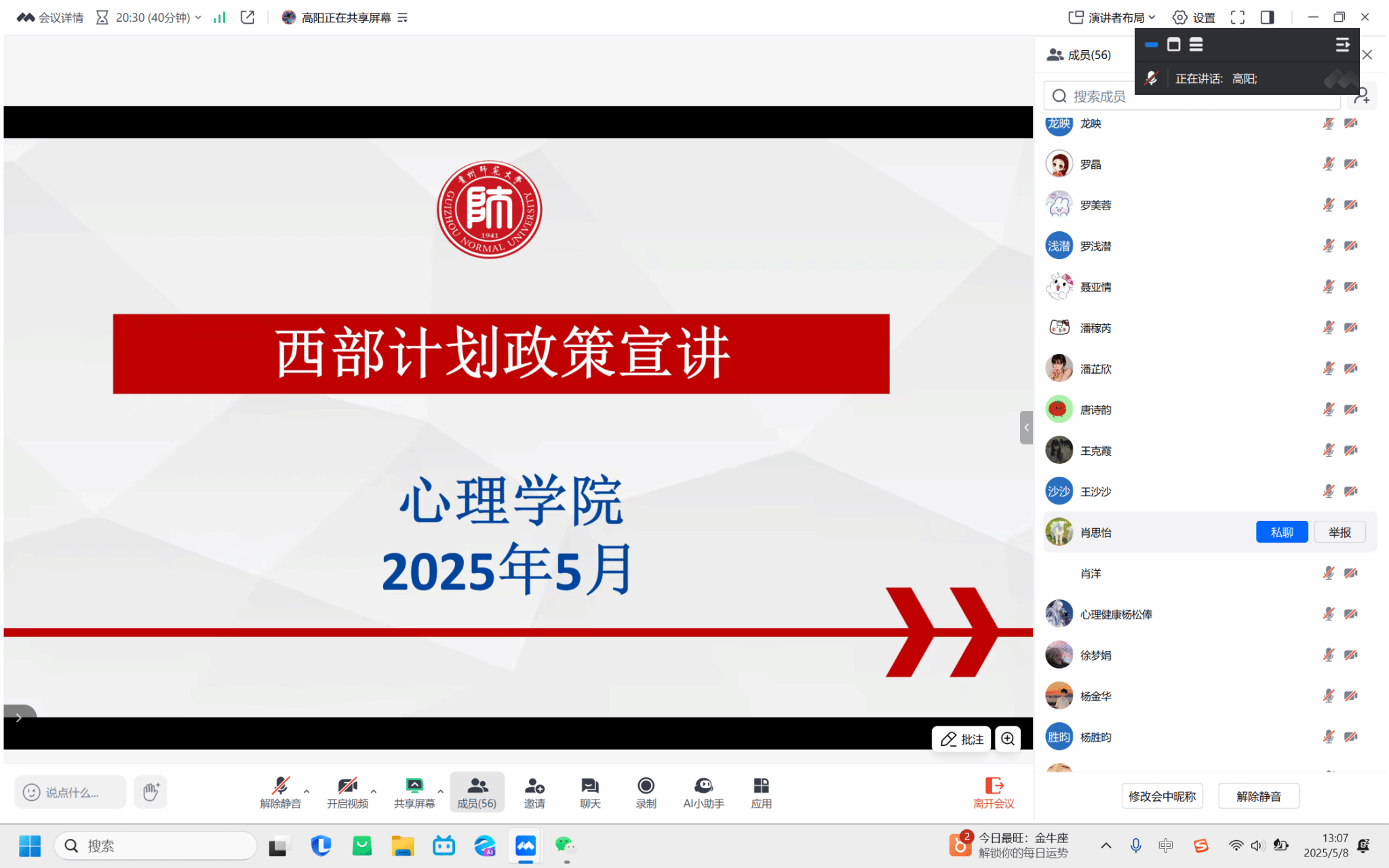Click the 搜索成员 search field
Screen dimensions: 1389x868
(1099, 97)
